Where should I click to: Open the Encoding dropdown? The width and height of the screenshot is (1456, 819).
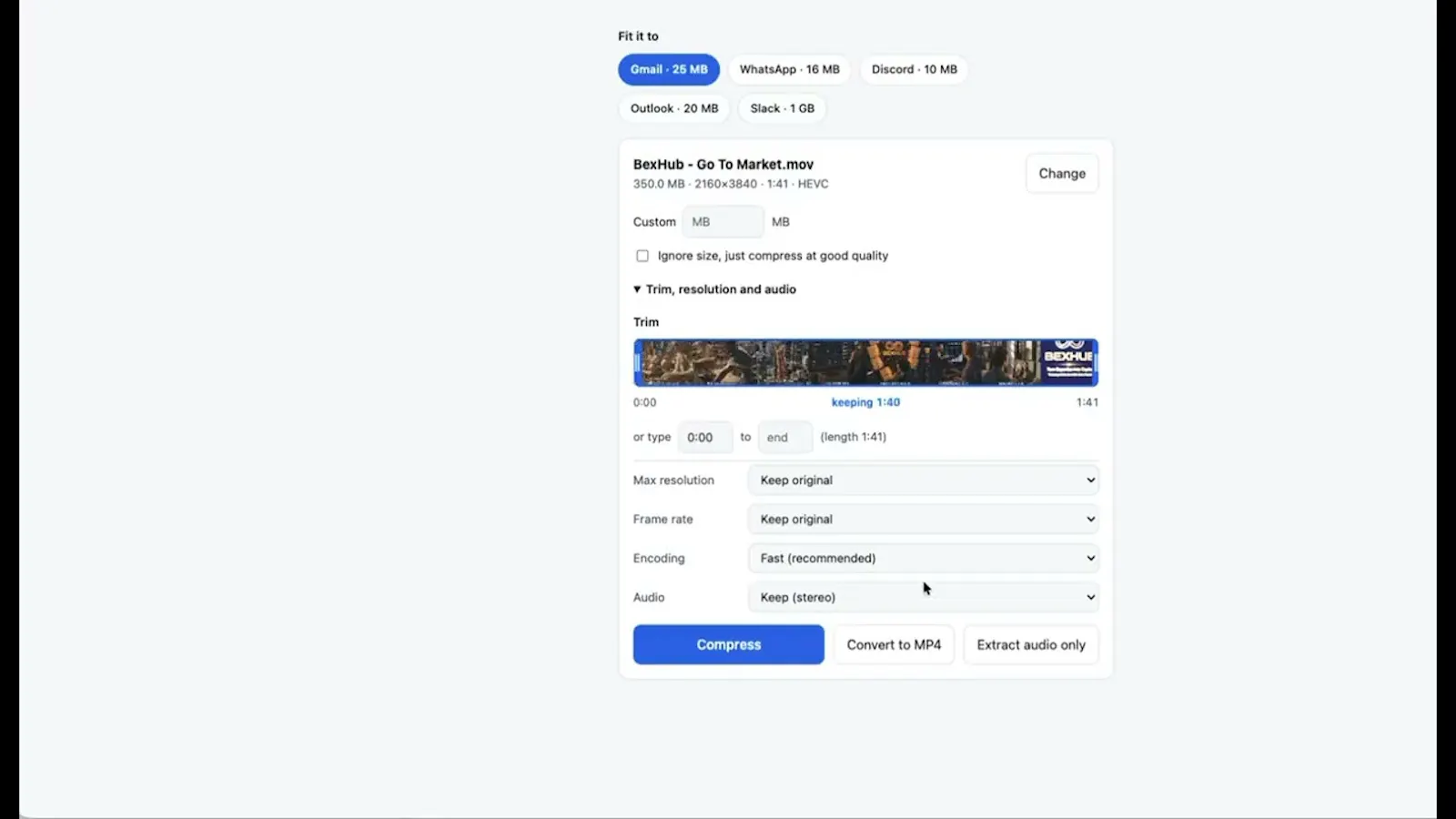(923, 559)
